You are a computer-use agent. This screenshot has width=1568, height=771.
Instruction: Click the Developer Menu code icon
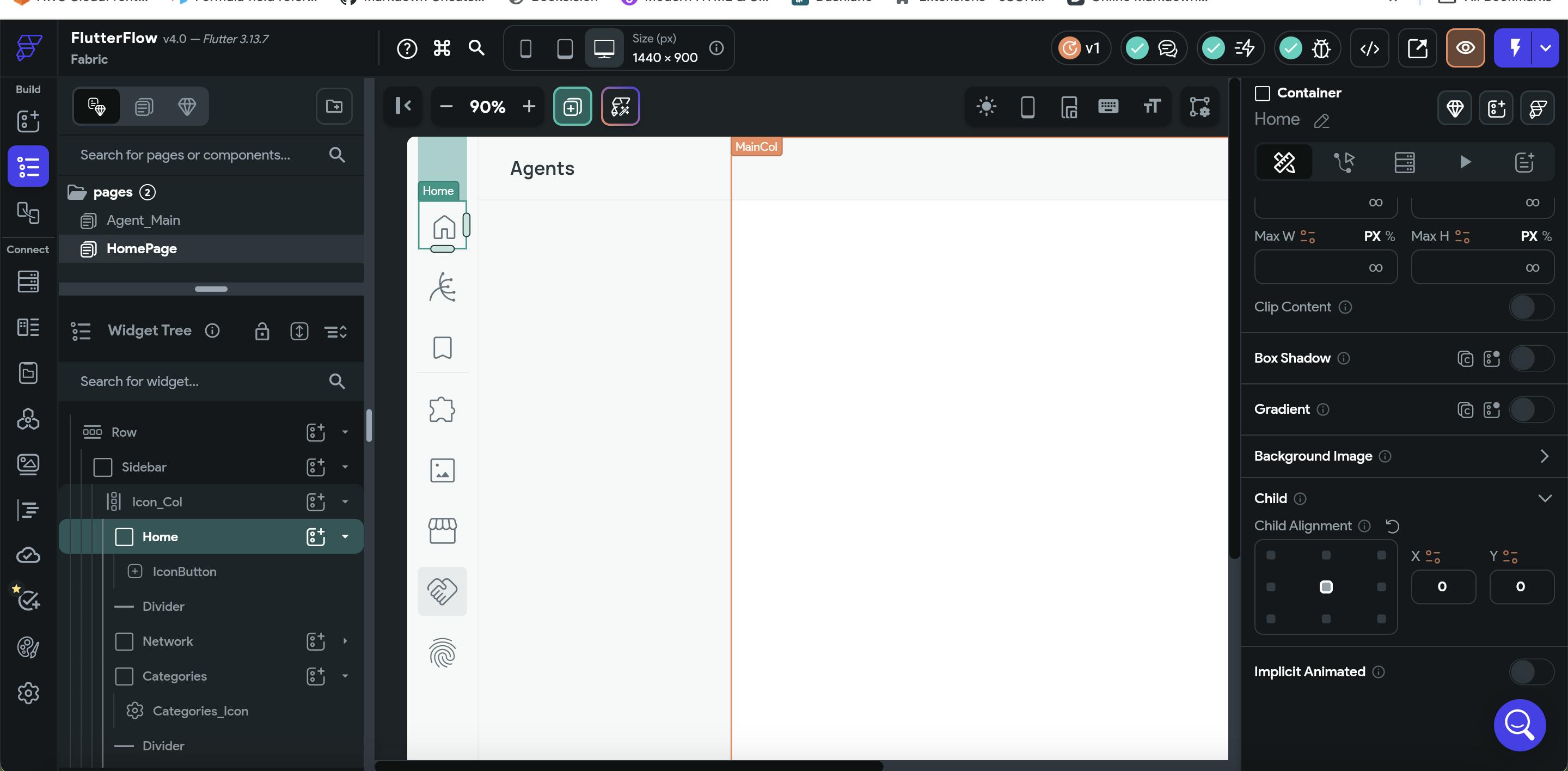tap(1370, 48)
